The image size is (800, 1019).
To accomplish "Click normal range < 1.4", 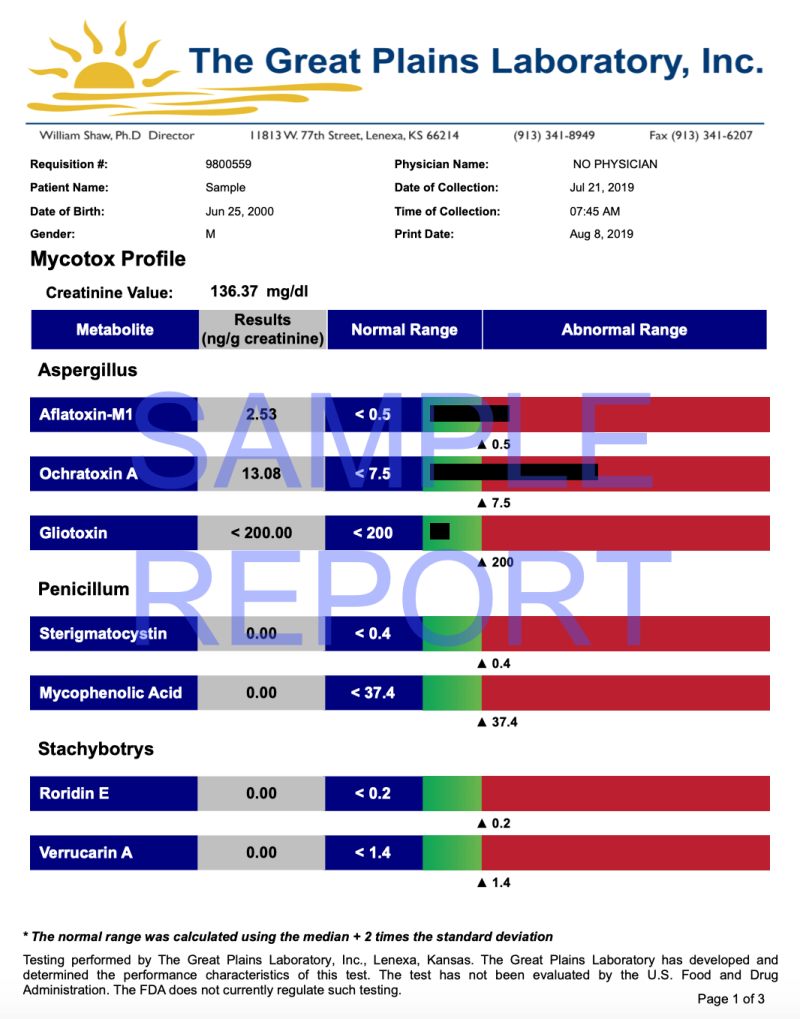I will tap(373, 853).
